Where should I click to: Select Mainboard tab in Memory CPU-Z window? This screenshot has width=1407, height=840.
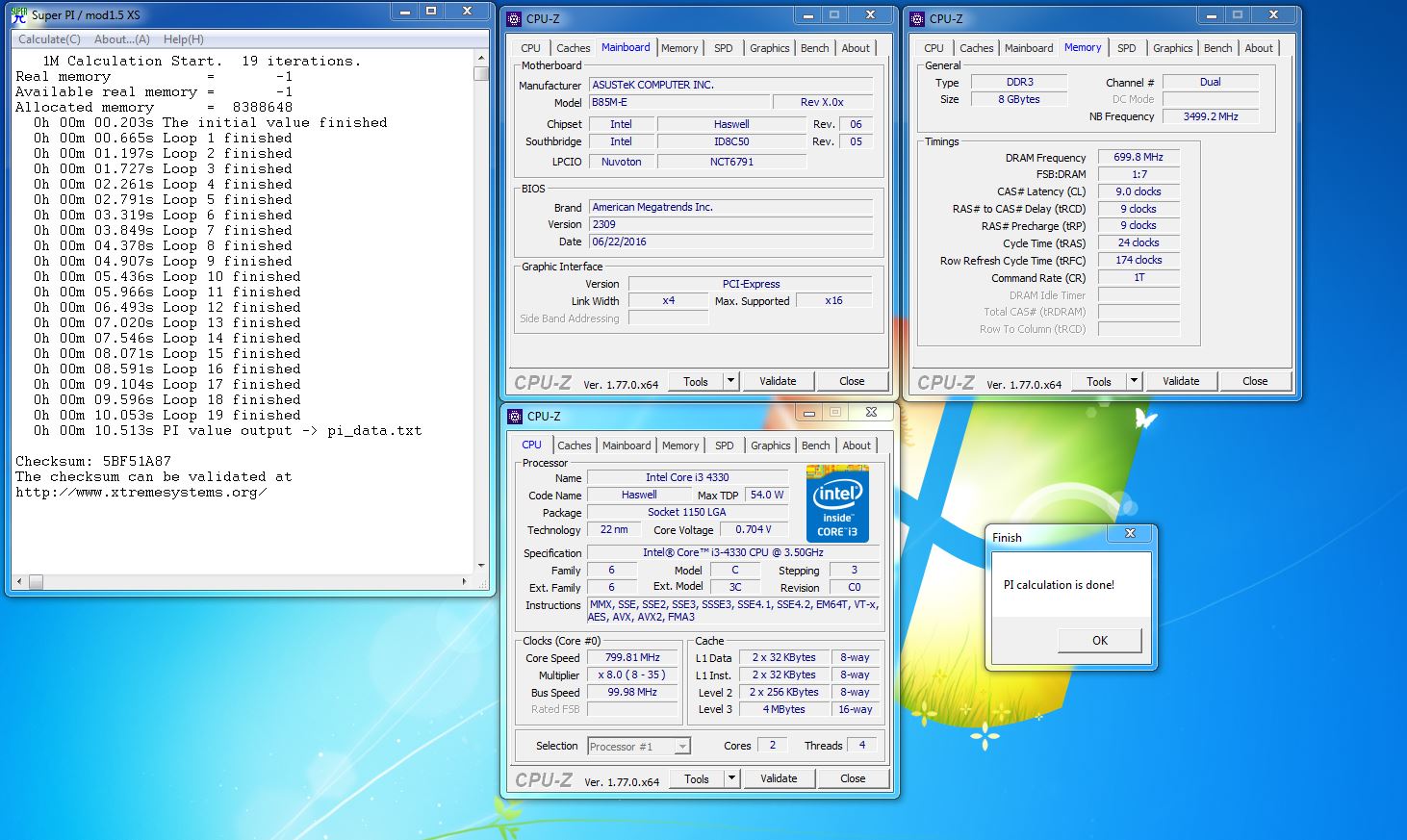pyautogui.click(x=1029, y=48)
